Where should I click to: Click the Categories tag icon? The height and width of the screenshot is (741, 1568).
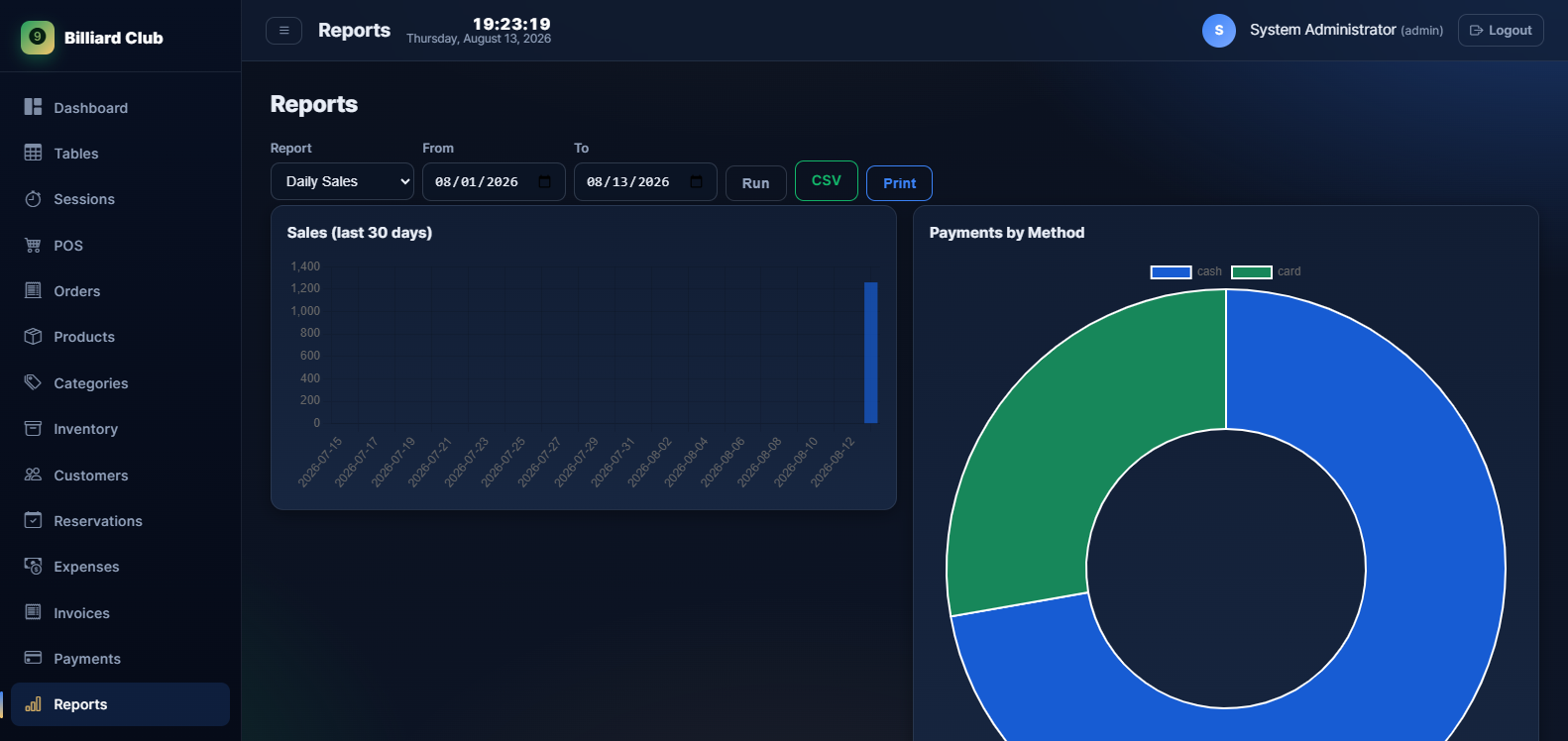coord(33,382)
